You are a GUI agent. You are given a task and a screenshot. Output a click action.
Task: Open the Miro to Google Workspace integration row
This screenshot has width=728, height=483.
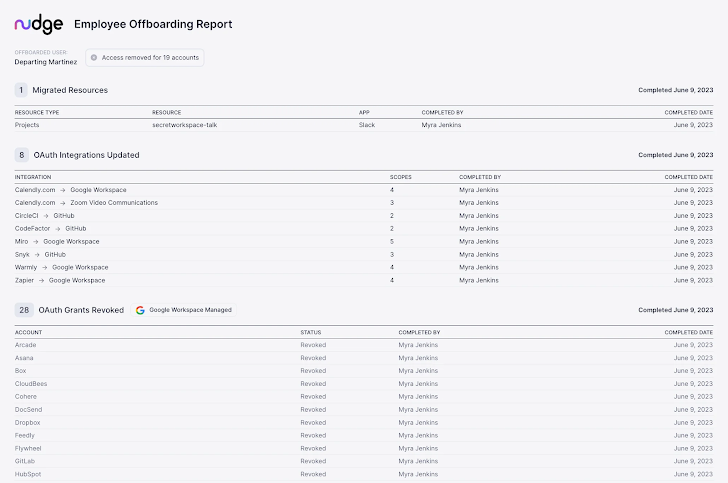57,241
